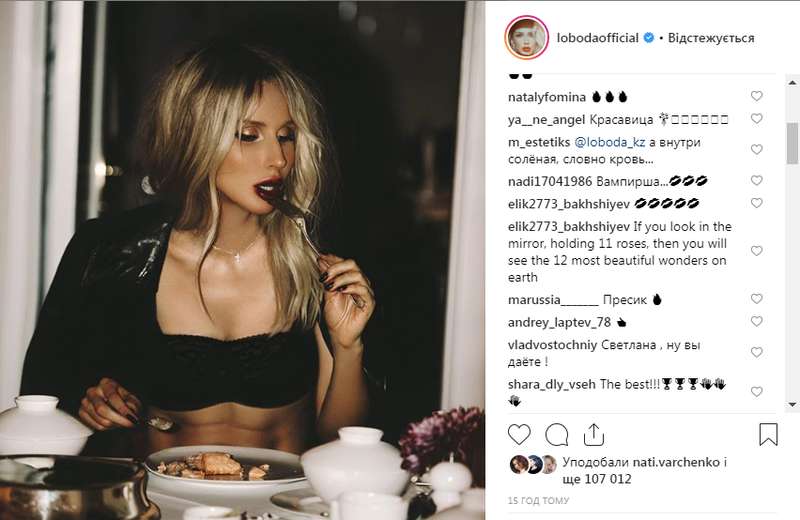Share the post via the upload arrow icon

pyautogui.click(x=594, y=434)
